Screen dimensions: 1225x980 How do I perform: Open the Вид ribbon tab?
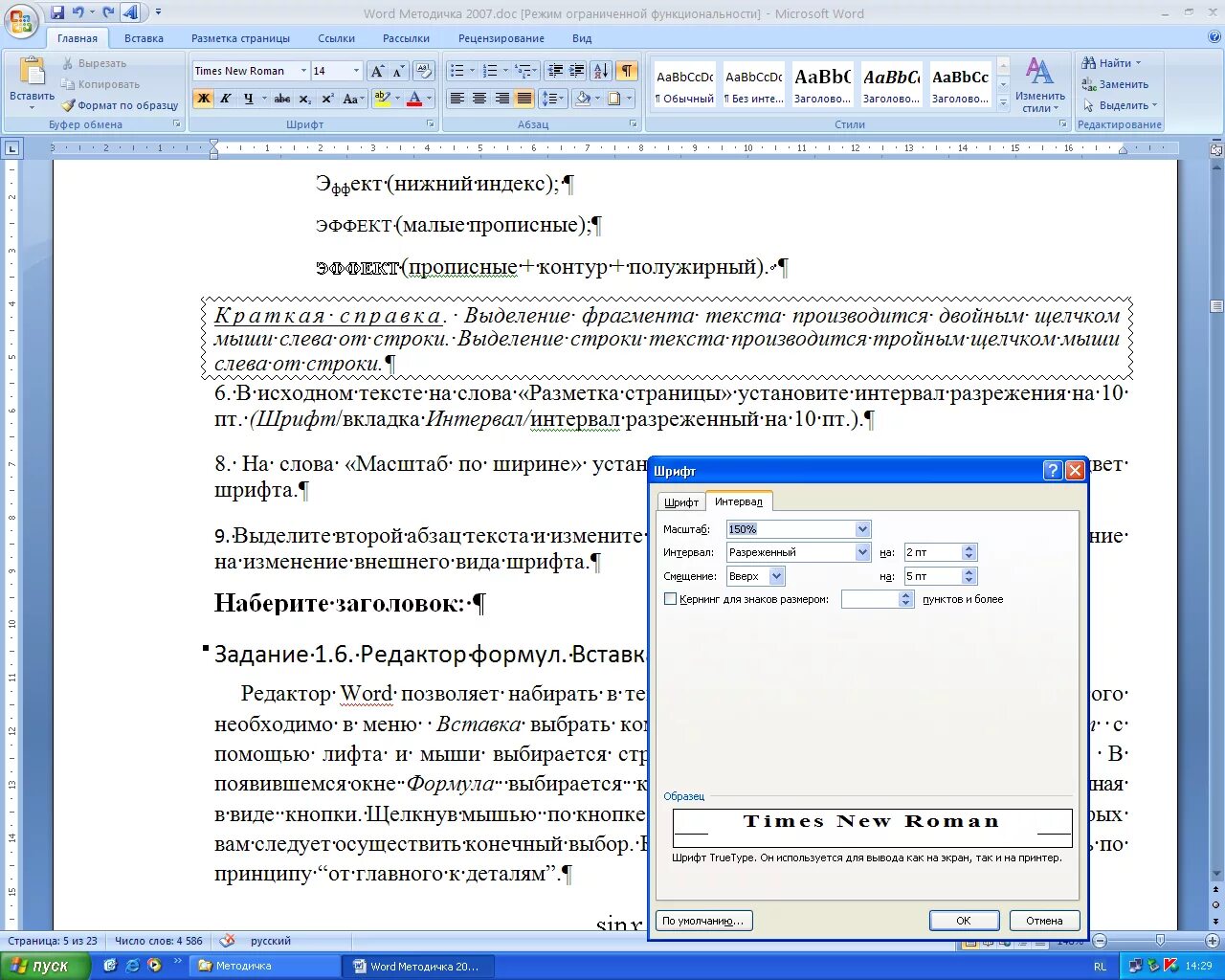582,38
